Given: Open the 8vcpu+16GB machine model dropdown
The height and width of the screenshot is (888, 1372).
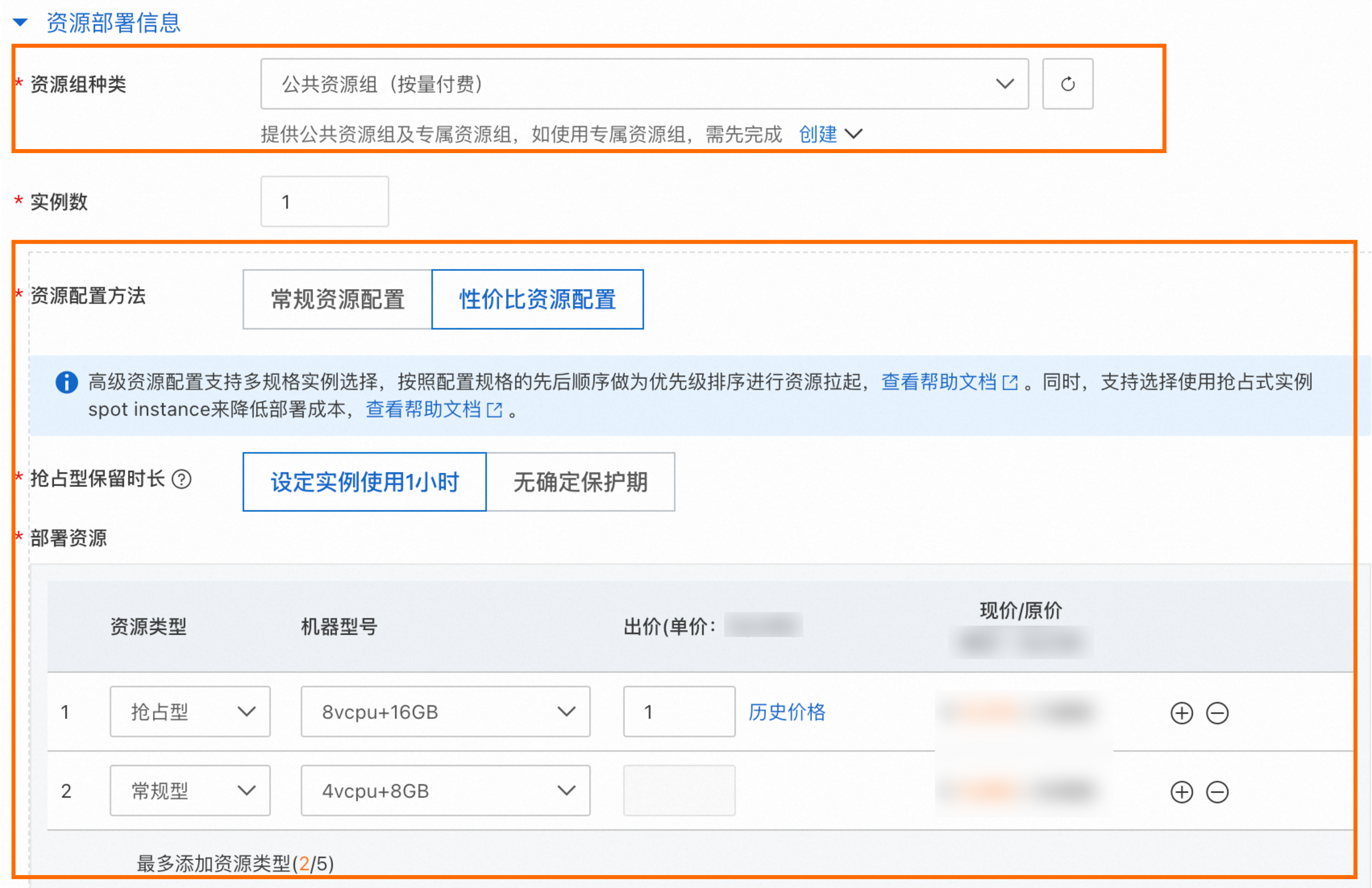Looking at the screenshot, I should (446, 712).
